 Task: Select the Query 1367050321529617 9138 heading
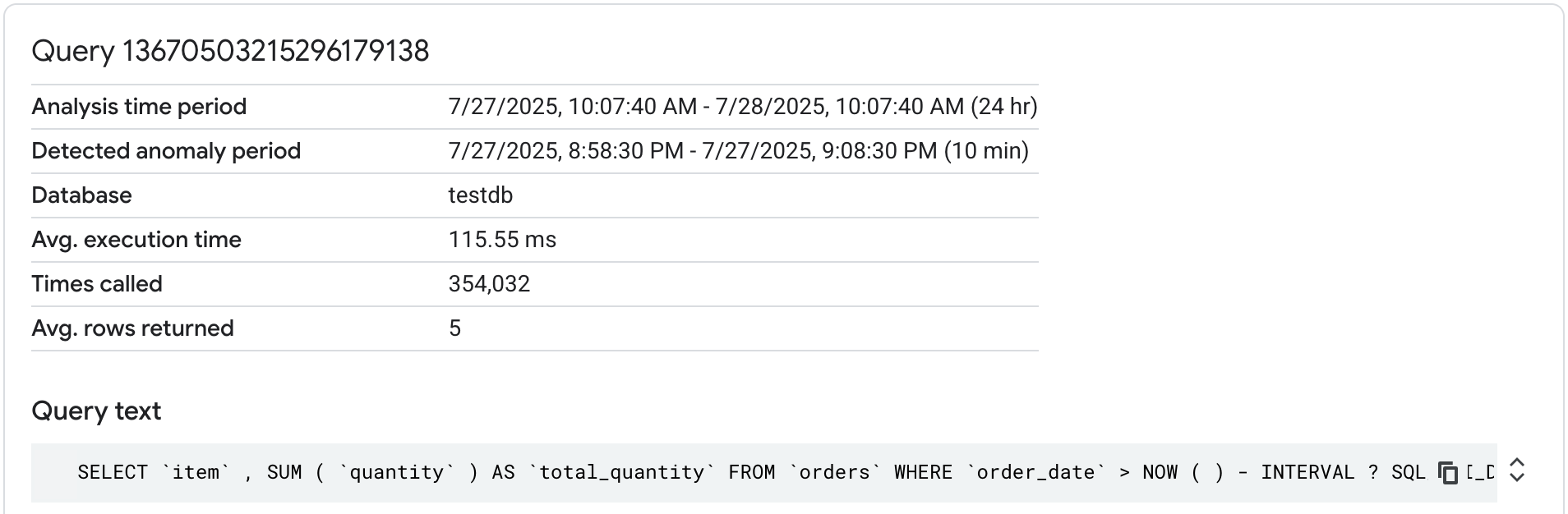[231, 51]
